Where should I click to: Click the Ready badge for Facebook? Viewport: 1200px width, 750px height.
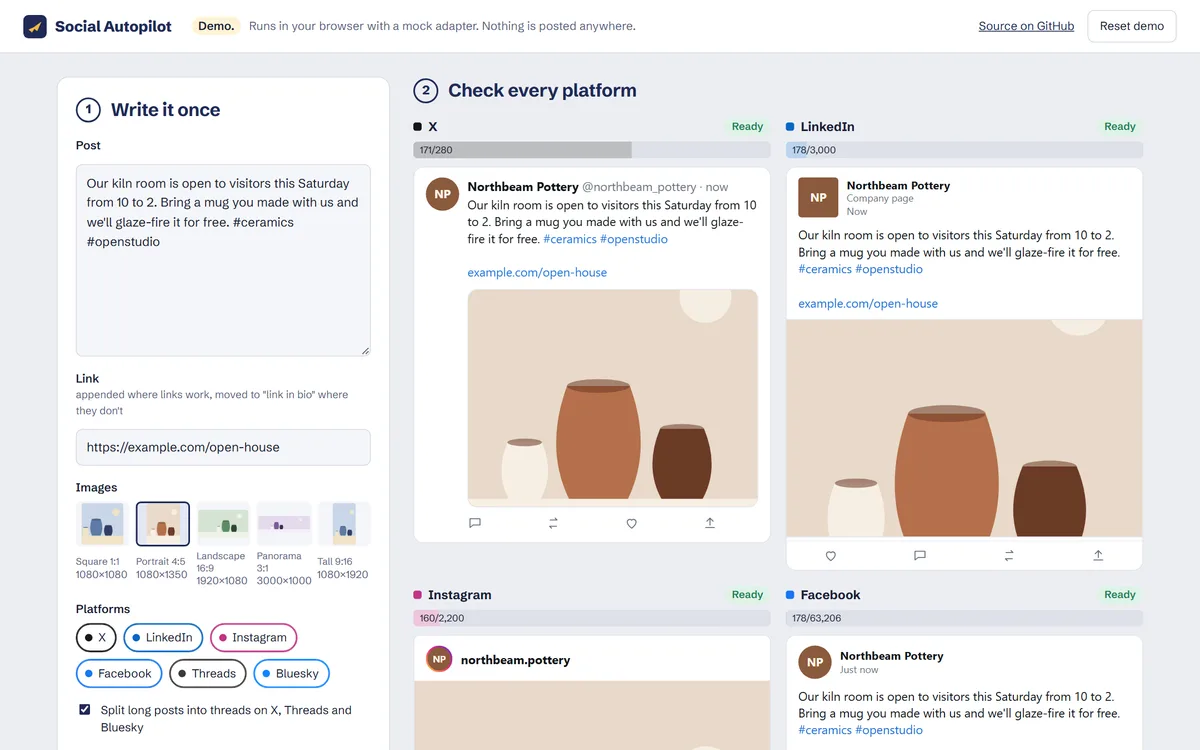1120,595
